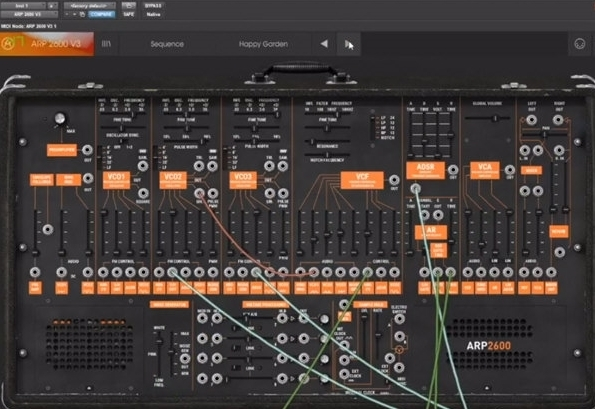Toggle the BYPASS button

(153, 6)
